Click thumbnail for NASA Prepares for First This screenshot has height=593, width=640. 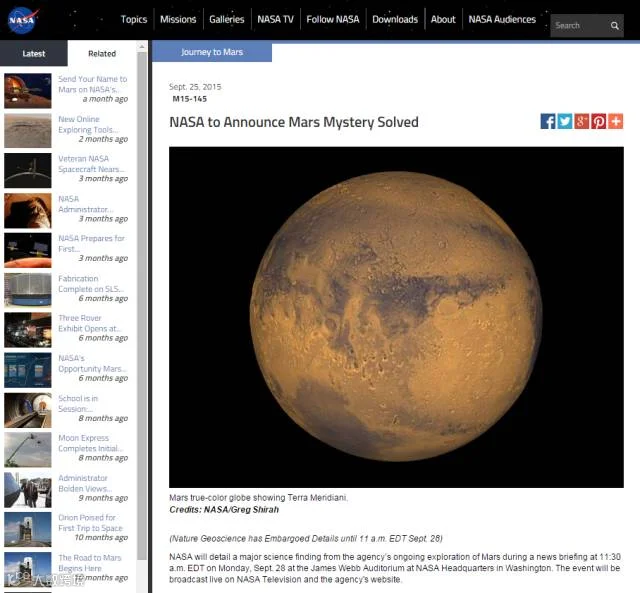point(28,250)
